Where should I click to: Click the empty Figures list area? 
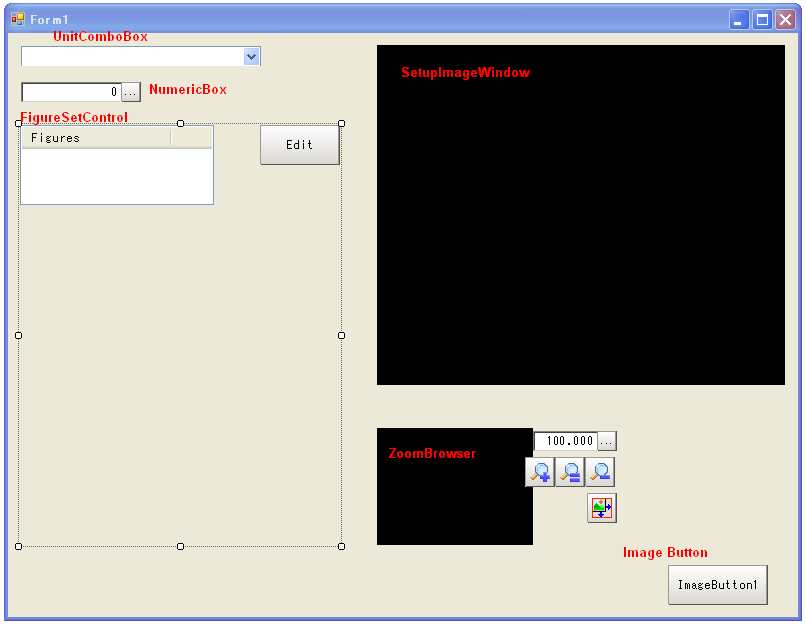(x=117, y=176)
